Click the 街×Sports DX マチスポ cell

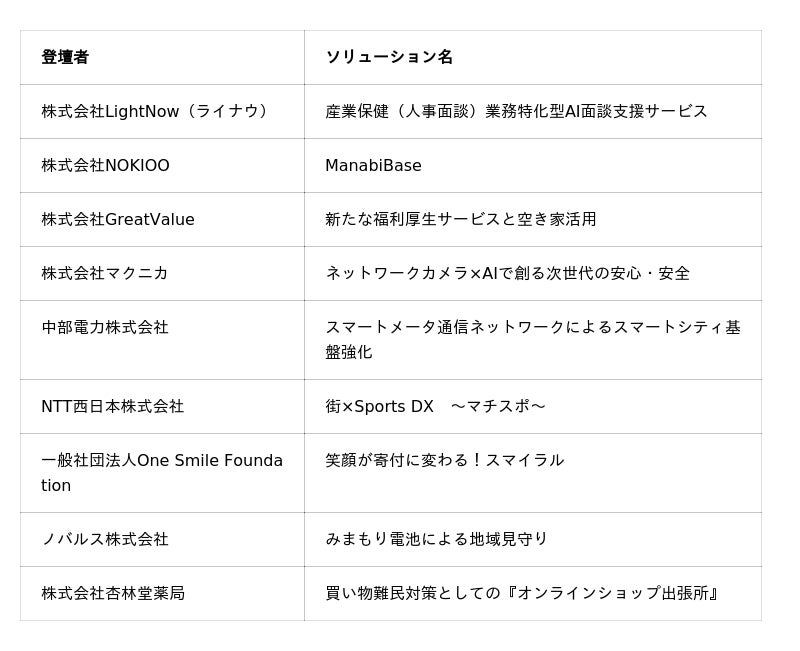pos(435,406)
